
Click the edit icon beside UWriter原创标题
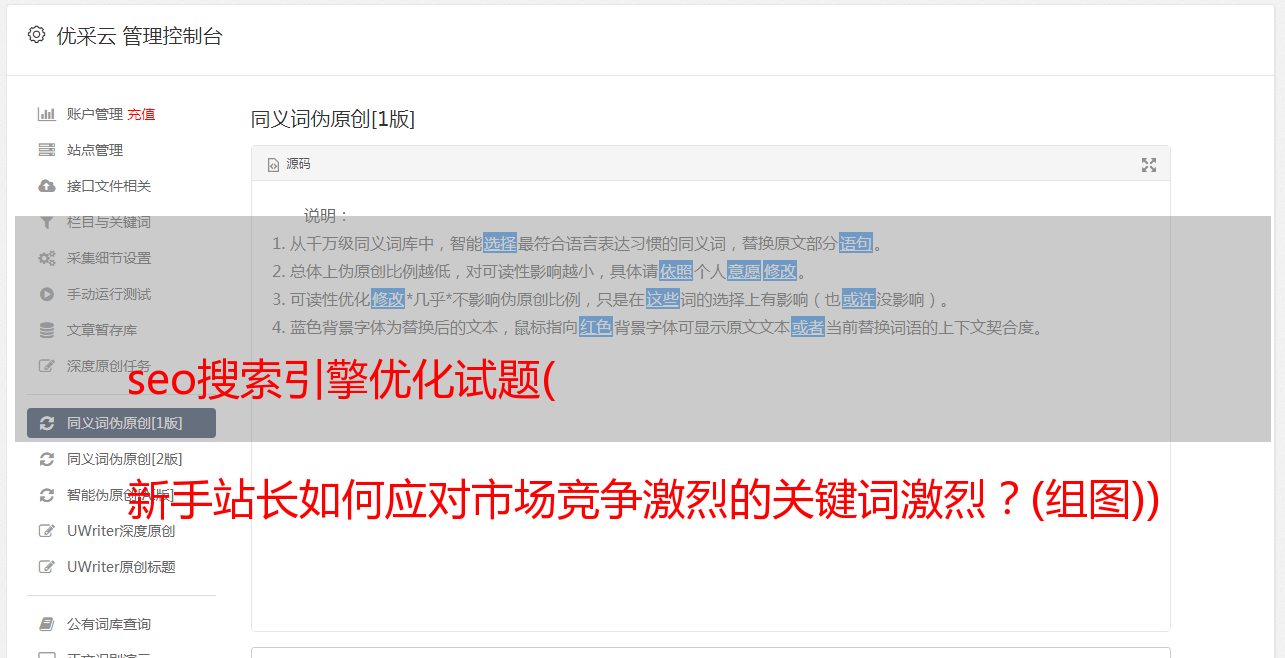[x=46, y=567]
